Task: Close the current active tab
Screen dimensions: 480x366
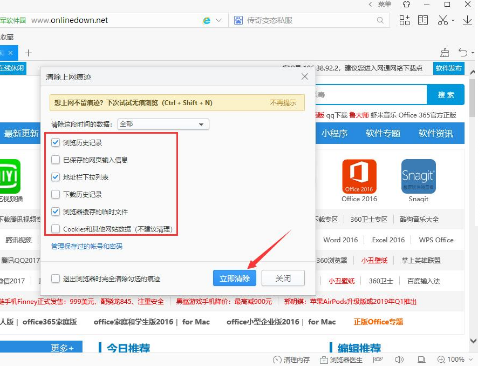Action: coord(11,53)
